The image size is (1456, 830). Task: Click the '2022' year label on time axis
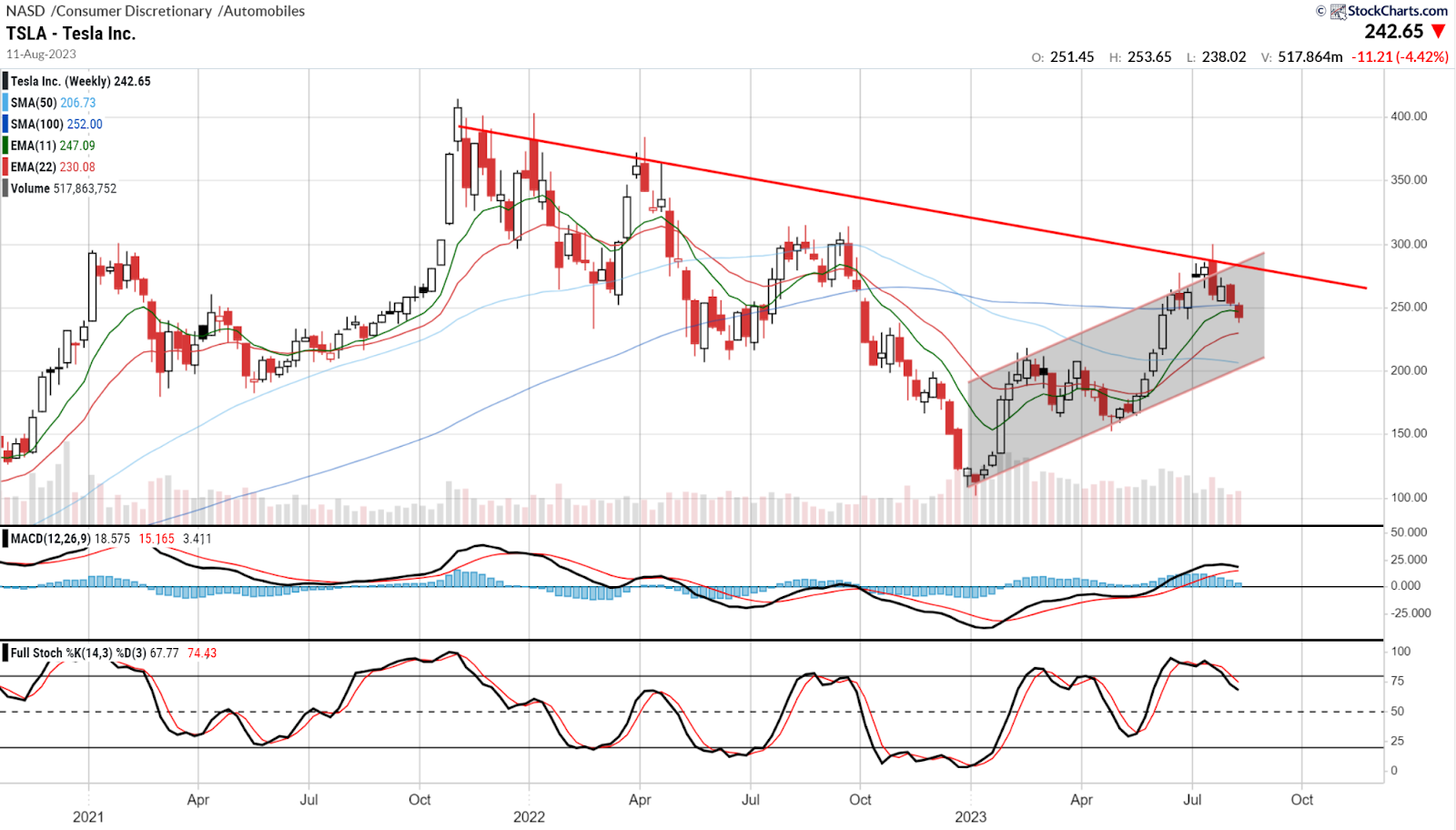[529, 816]
